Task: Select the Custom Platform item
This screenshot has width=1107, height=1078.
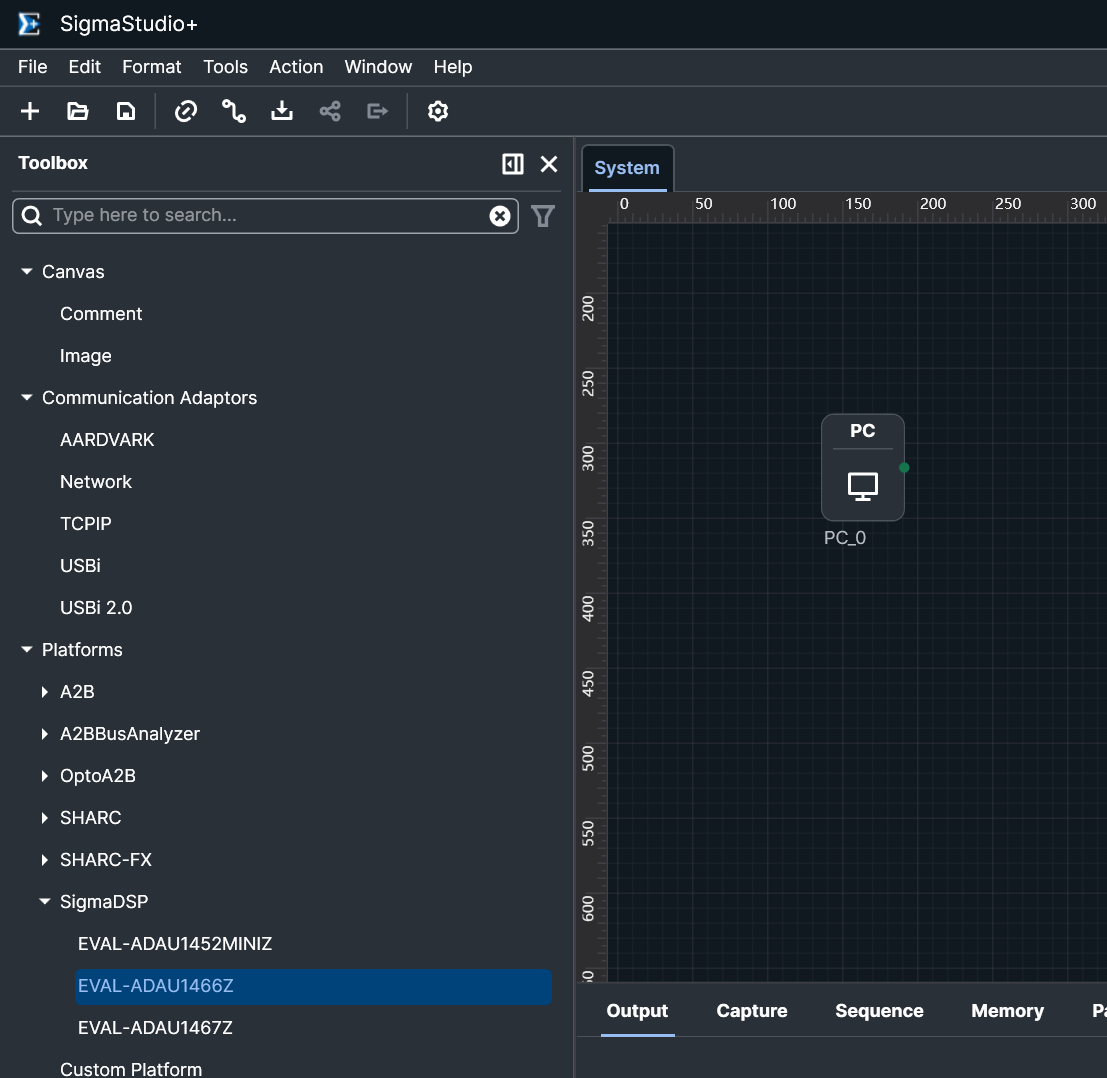Action: (131, 1069)
